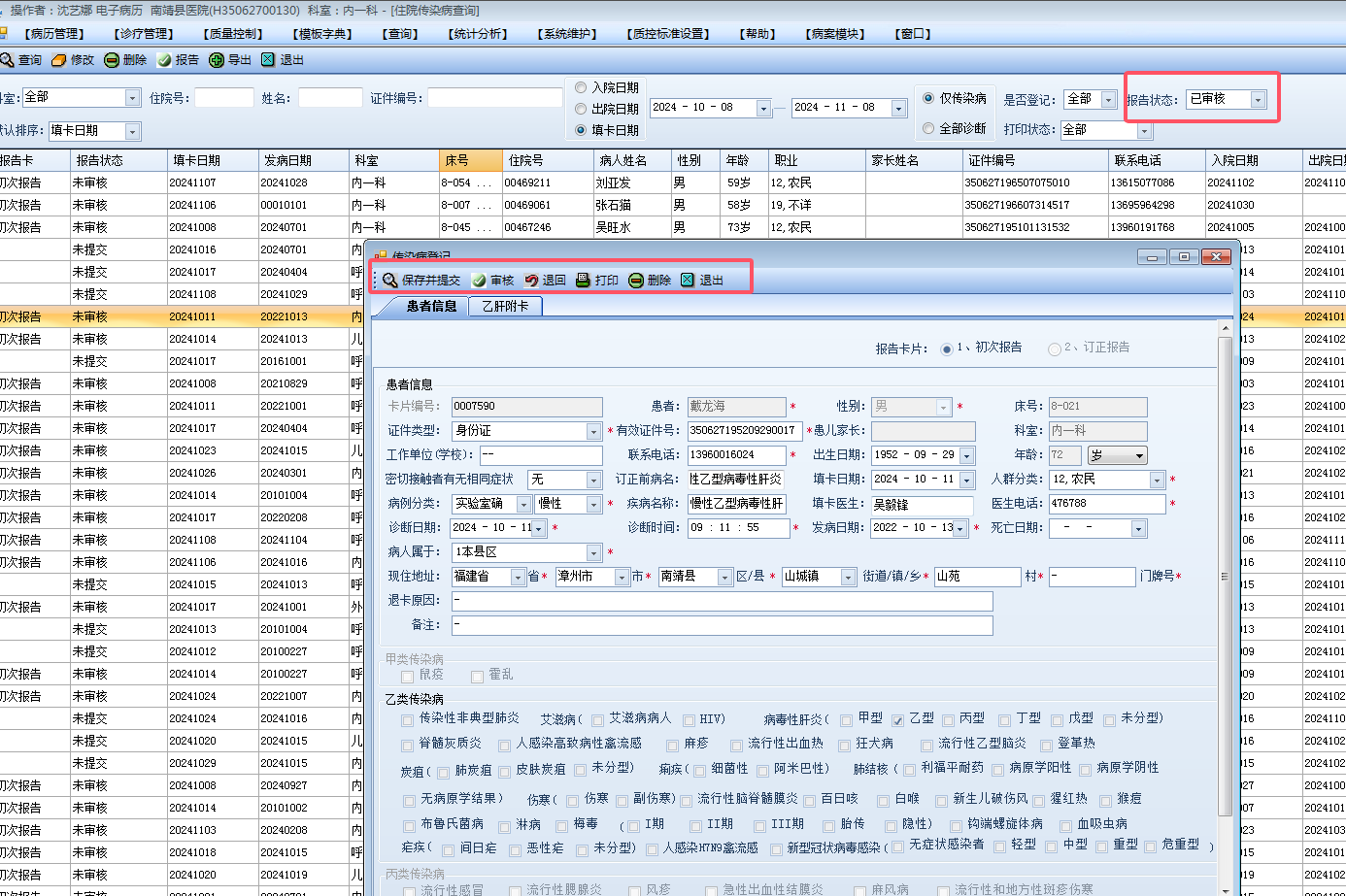1346x896 pixels.
Task: Click the 退卡原因 text field
Action: [723, 601]
